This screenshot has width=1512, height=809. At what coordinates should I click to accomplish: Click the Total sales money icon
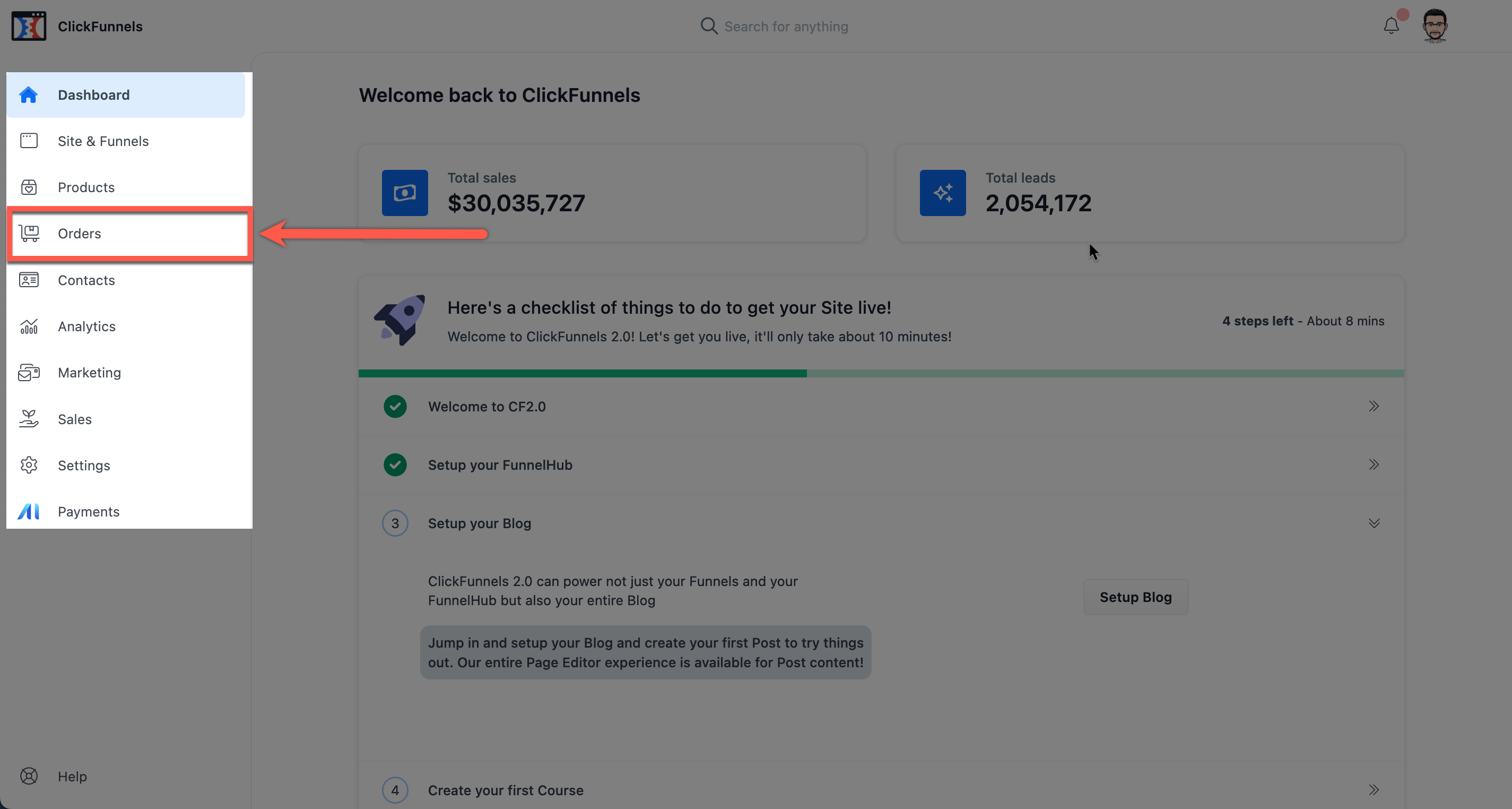coord(405,193)
